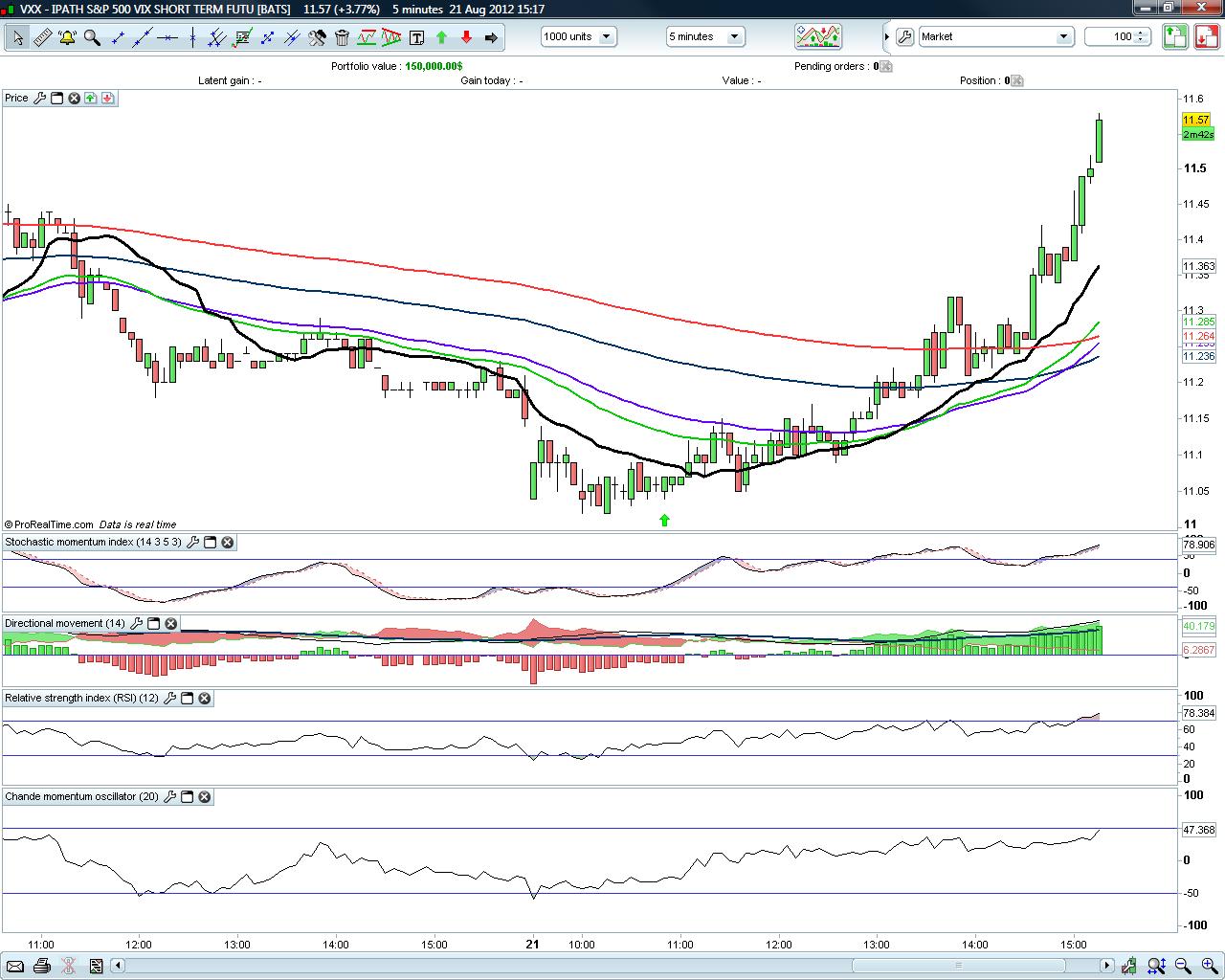Open Price panel settings wrench

pos(40,98)
